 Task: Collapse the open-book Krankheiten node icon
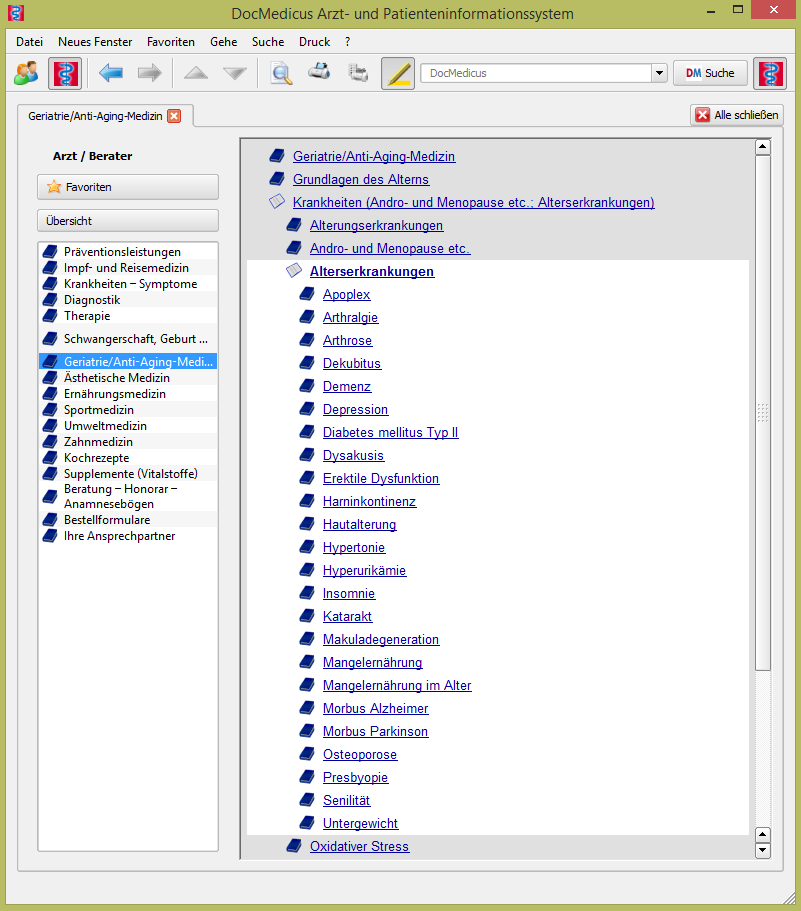(x=277, y=202)
